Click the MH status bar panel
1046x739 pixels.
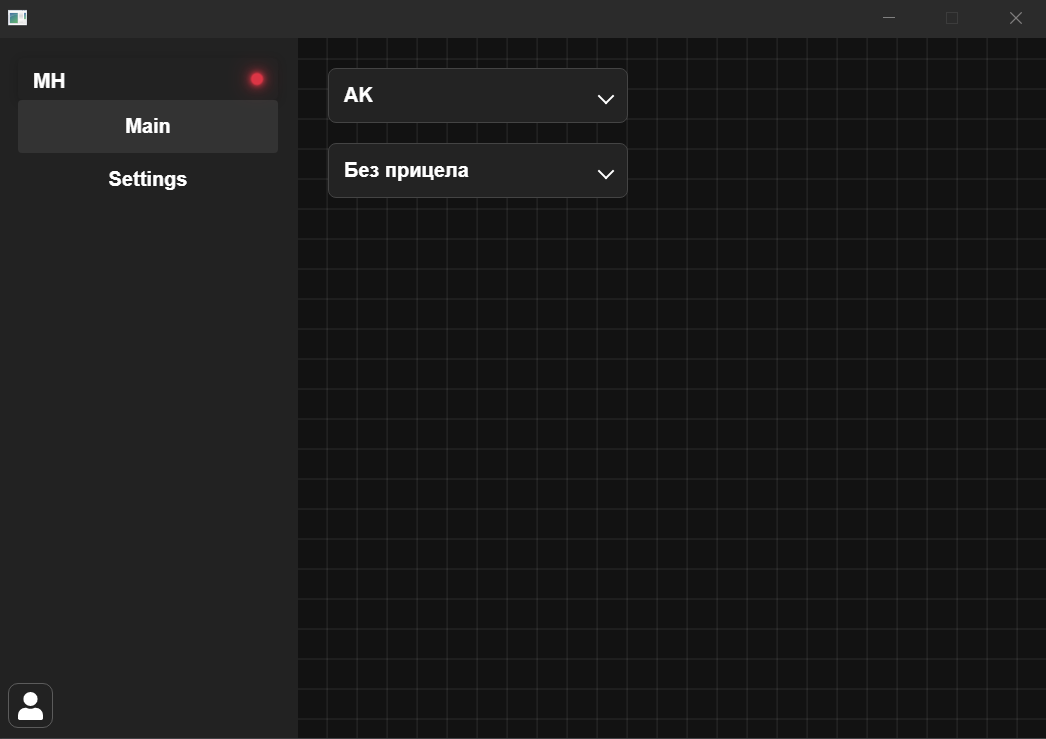click(x=150, y=80)
